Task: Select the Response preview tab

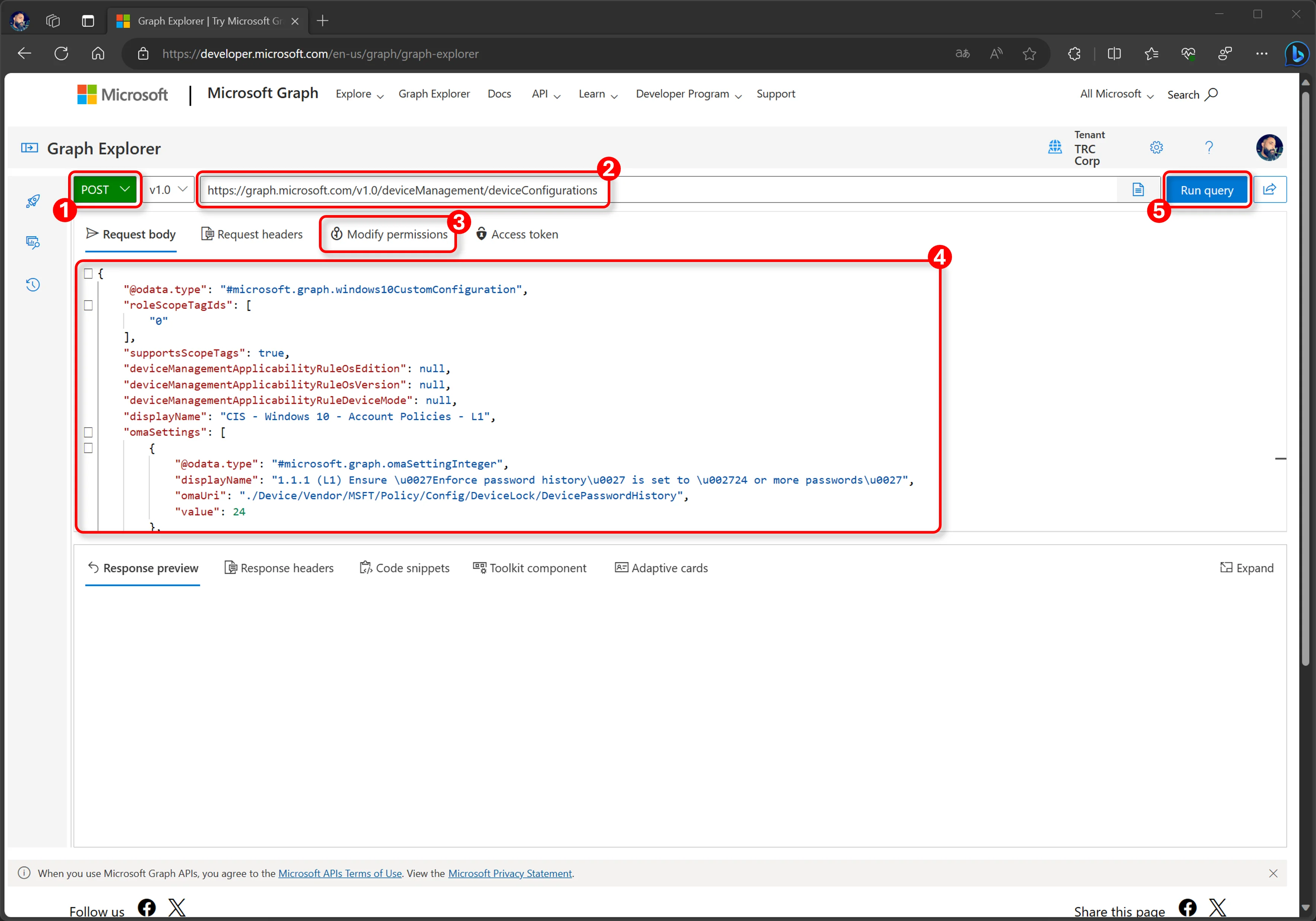Action: 143,568
